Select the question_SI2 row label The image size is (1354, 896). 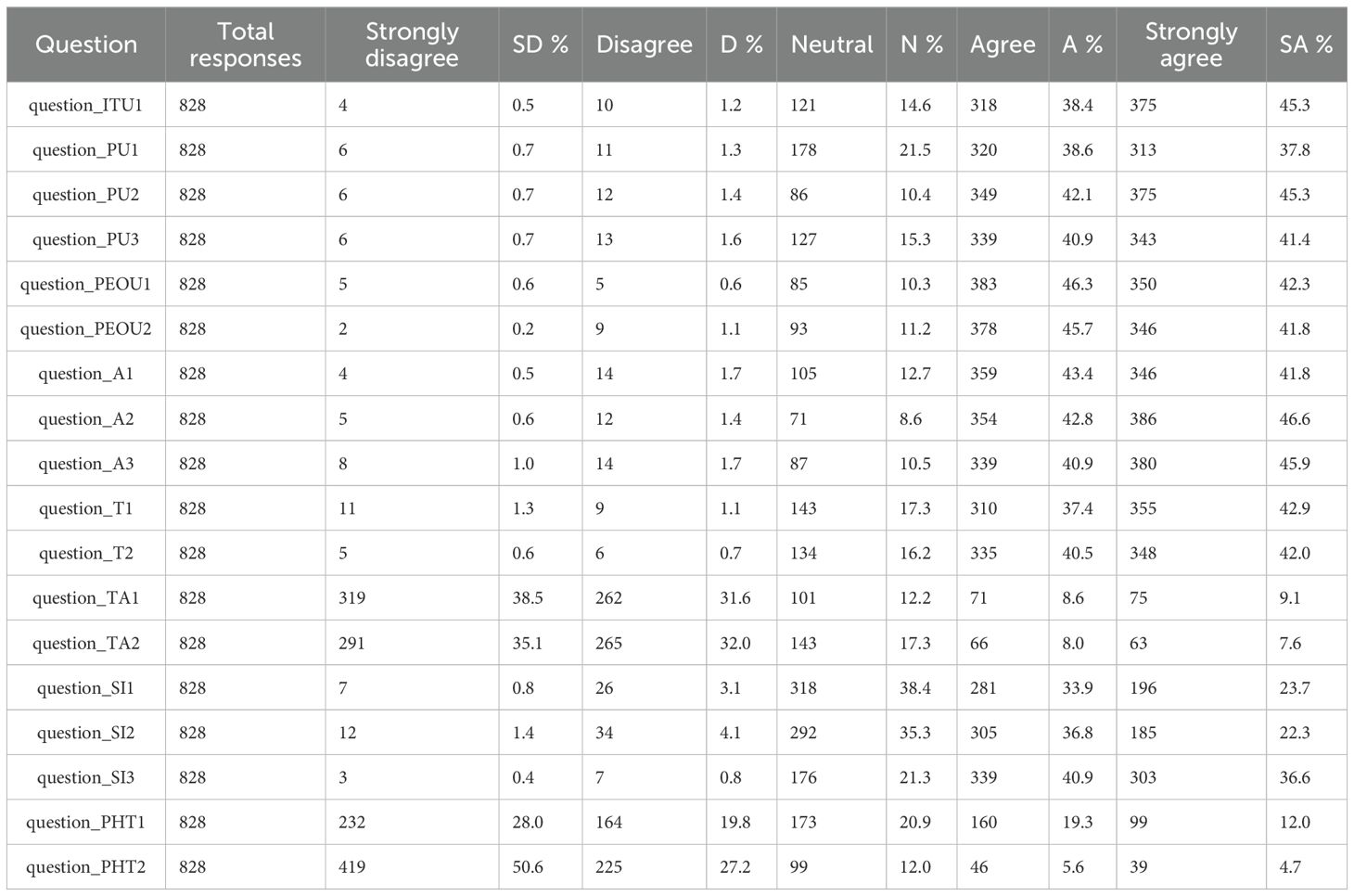86,733
